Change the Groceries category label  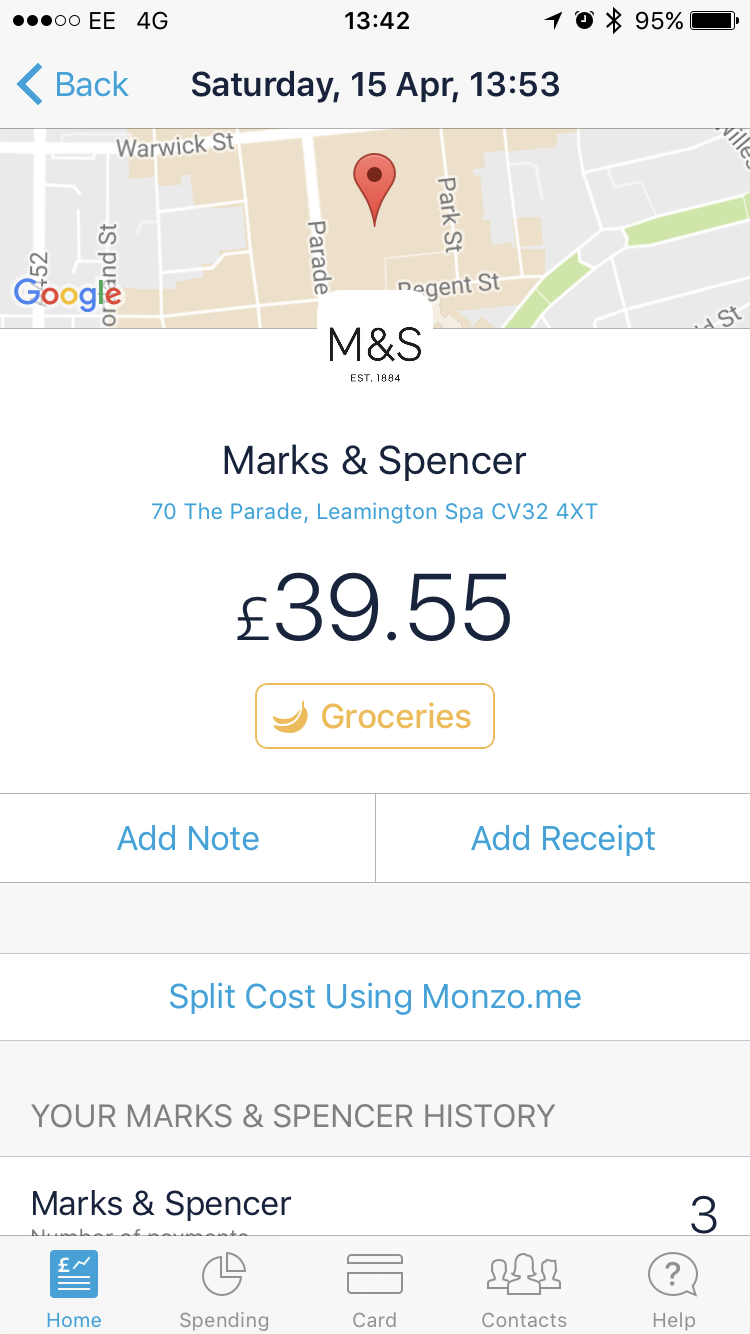[396, 717]
